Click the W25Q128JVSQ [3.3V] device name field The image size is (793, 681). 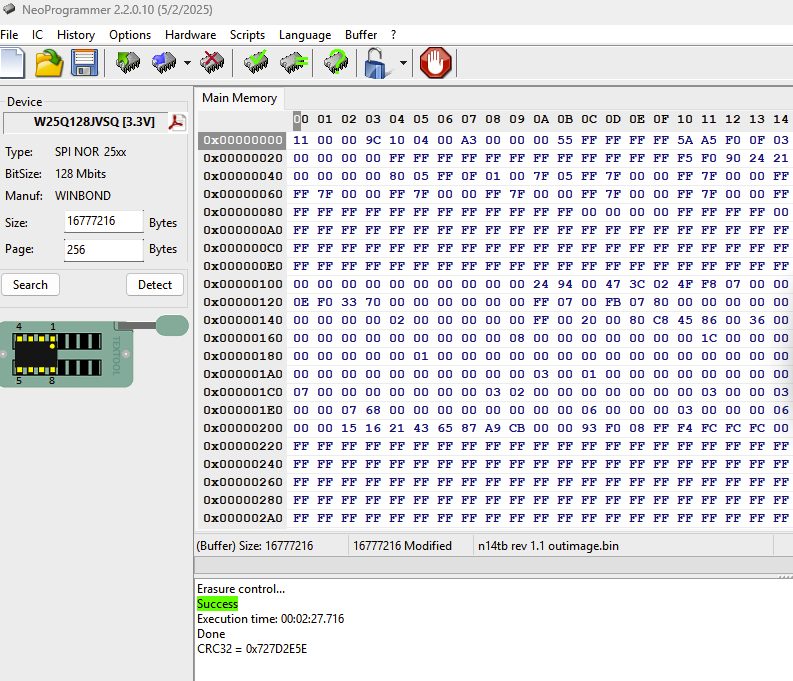[x=85, y=122]
